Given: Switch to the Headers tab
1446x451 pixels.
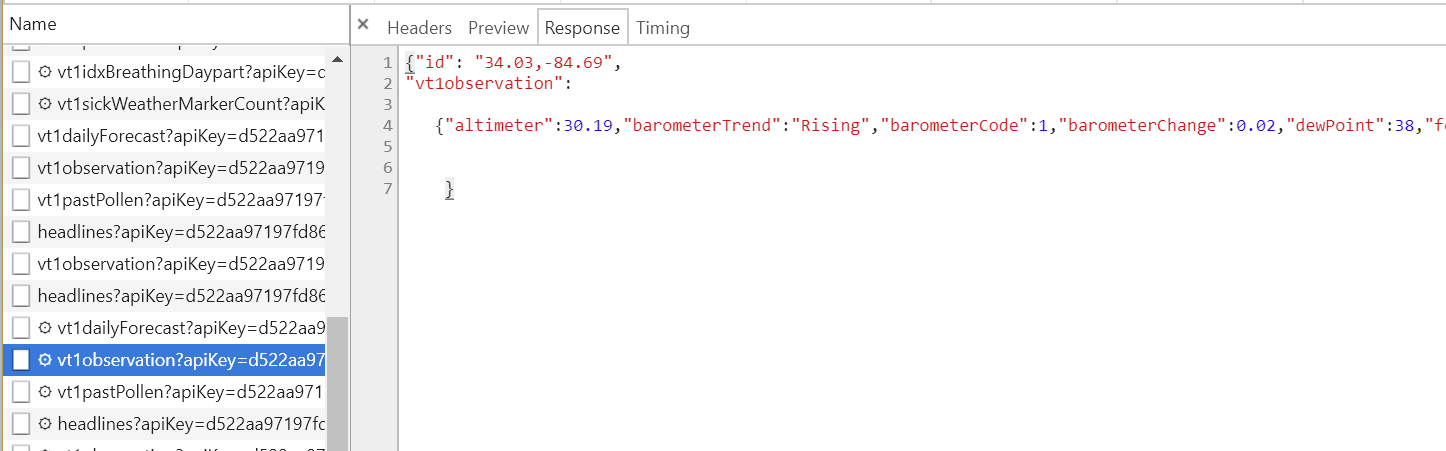Looking at the screenshot, I should pos(419,28).
